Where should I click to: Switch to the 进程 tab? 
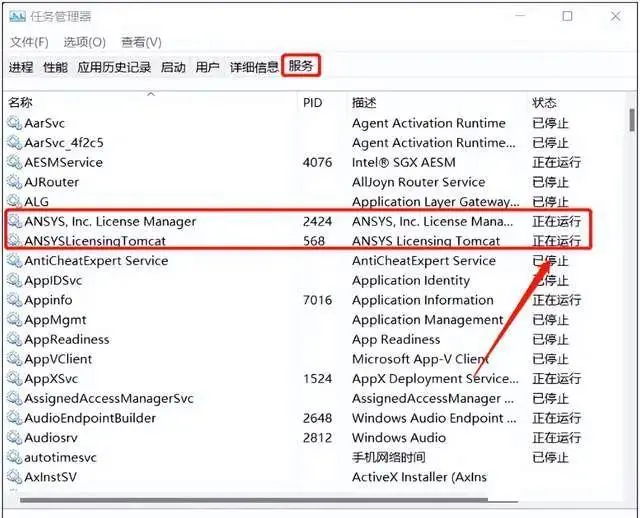[x=21, y=67]
